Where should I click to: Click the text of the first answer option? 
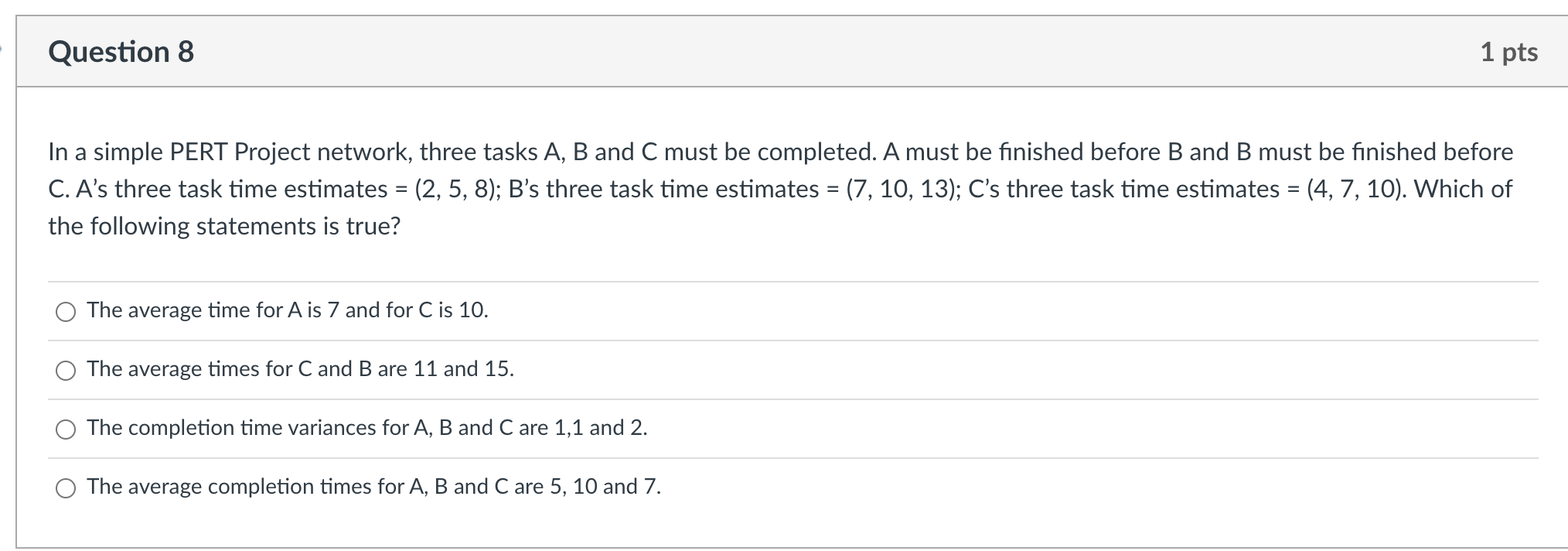click(x=287, y=311)
